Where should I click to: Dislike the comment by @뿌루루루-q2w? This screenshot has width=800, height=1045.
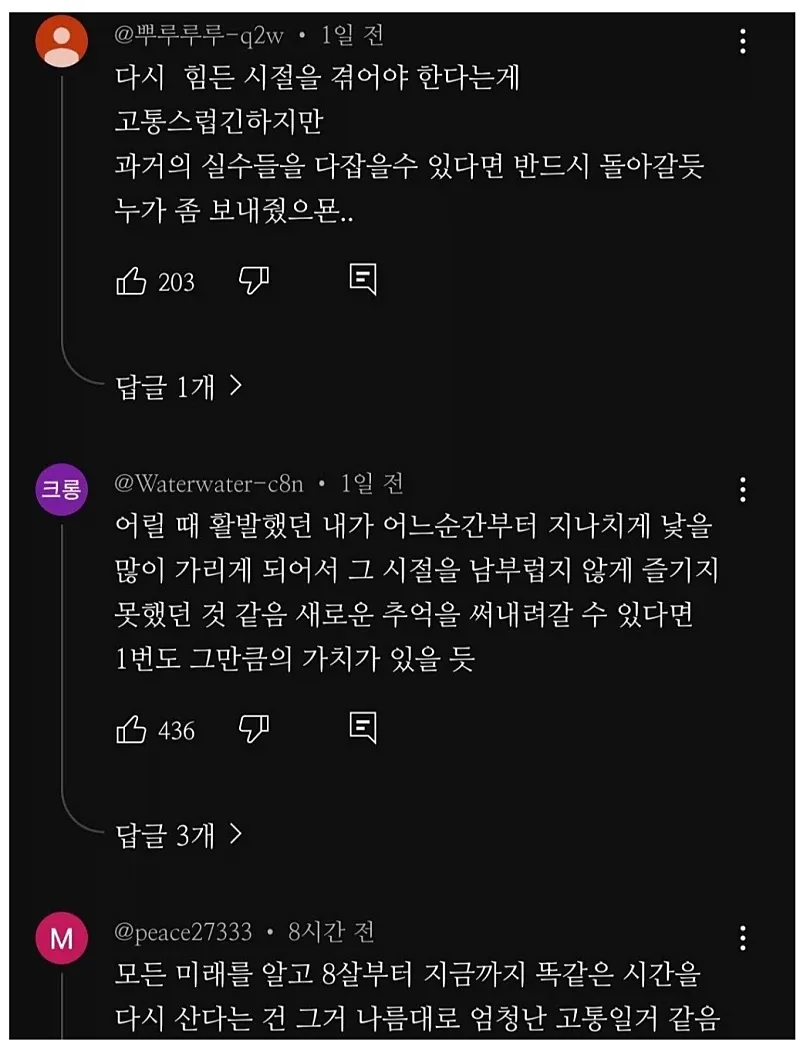[254, 281]
